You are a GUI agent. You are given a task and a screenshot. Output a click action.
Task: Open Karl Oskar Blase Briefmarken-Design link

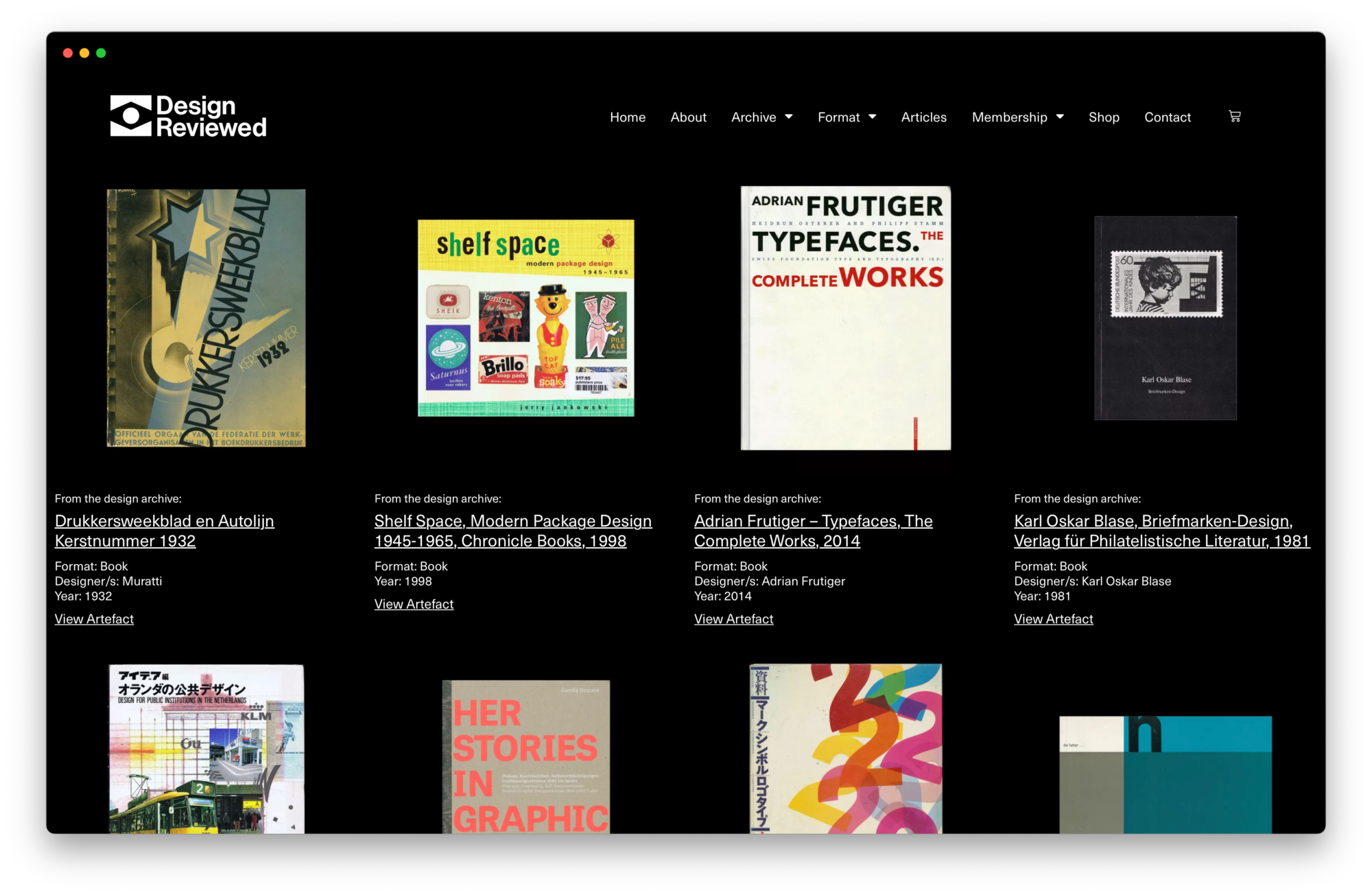pyautogui.click(x=1162, y=531)
